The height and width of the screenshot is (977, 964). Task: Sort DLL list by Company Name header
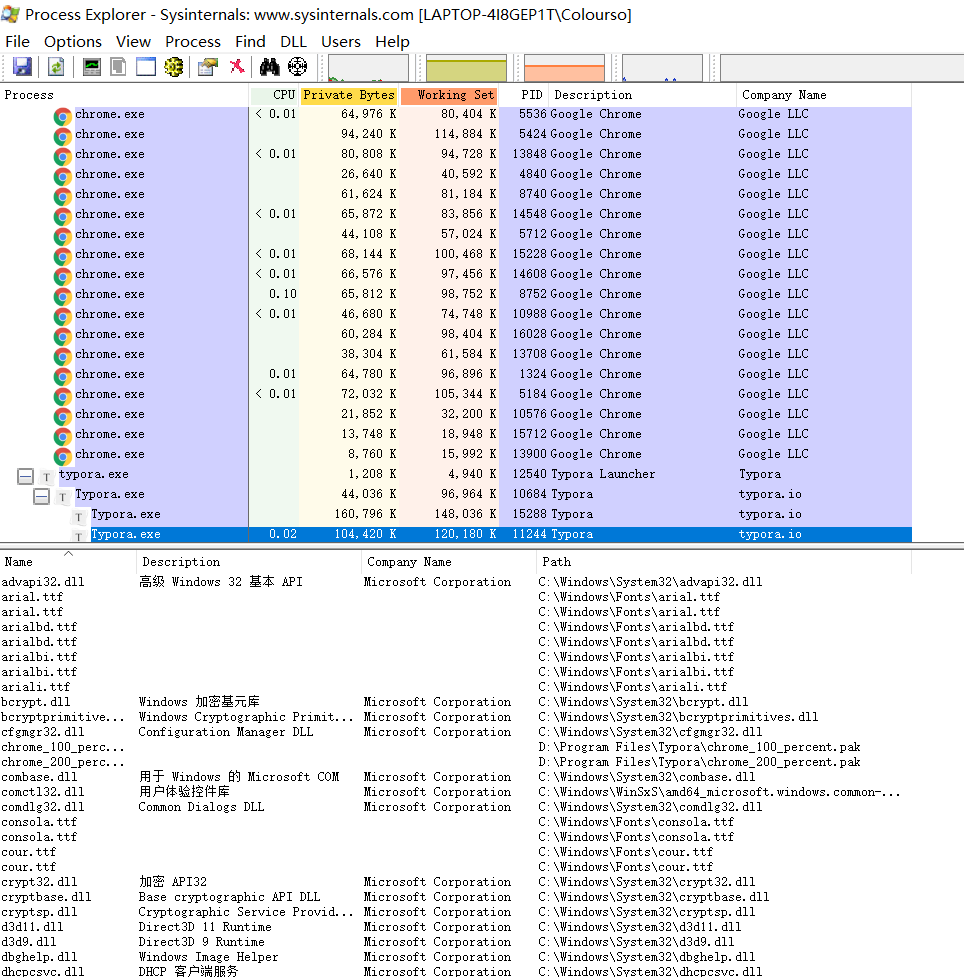(x=449, y=562)
